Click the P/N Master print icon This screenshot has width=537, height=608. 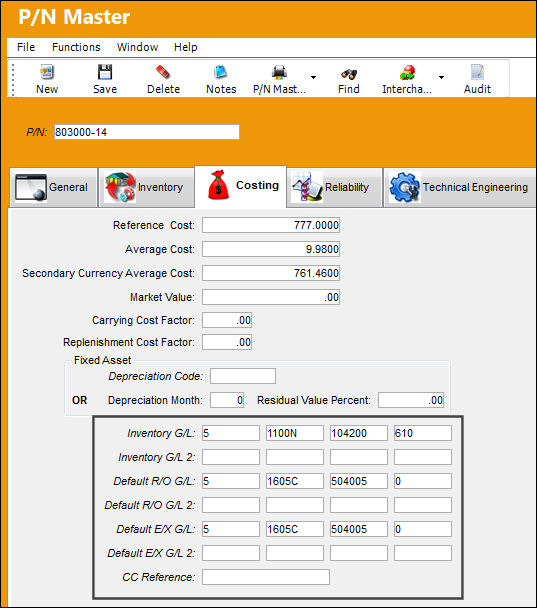tap(279, 72)
